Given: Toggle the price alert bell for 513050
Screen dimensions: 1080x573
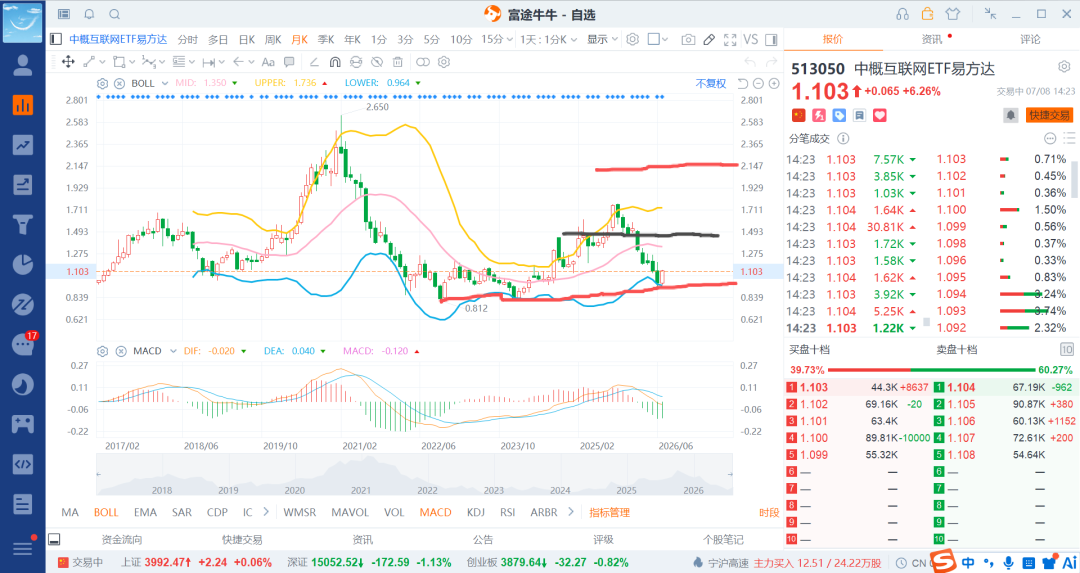Looking at the screenshot, I should (1010, 115).
